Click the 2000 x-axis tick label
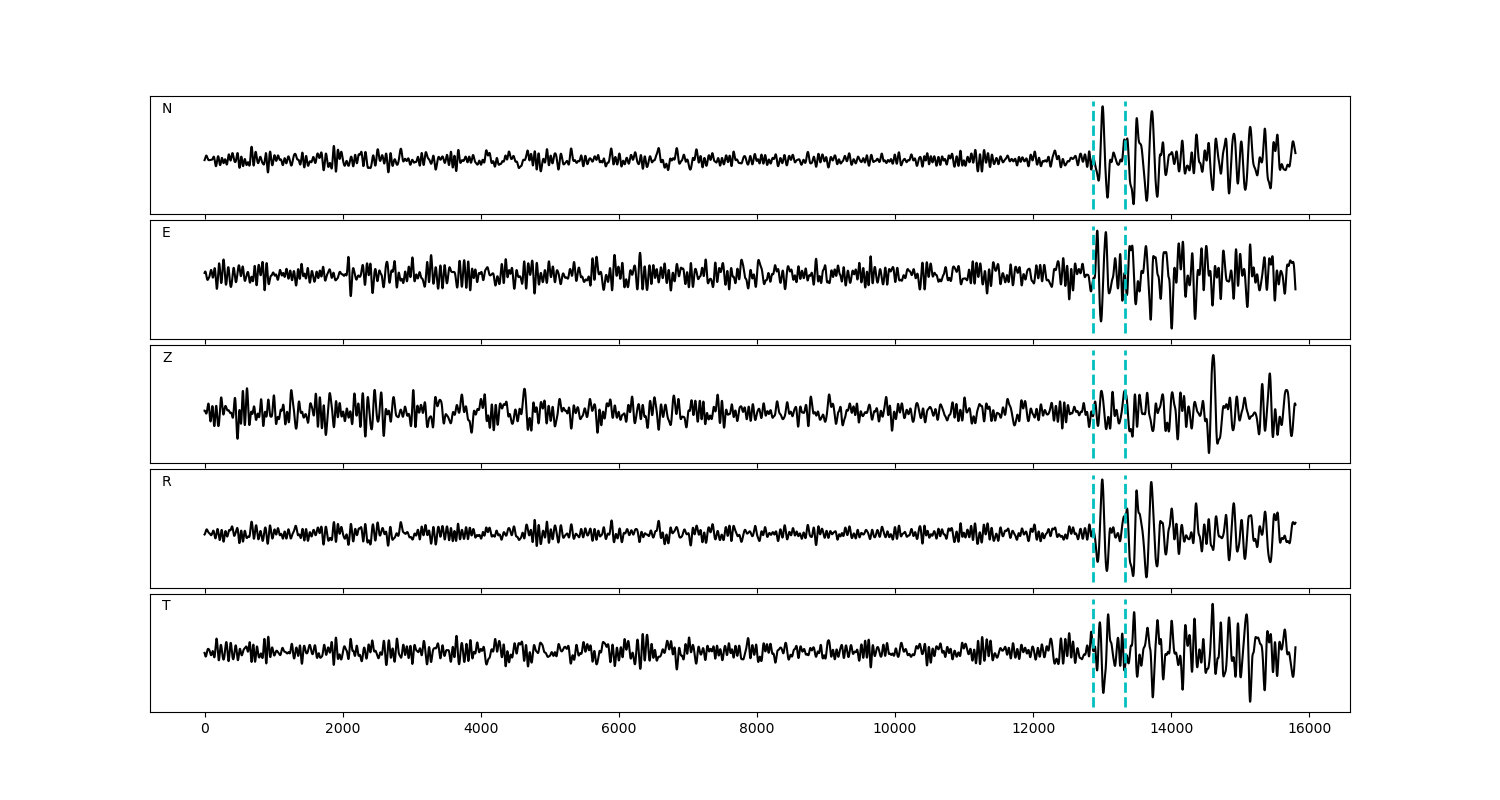Image resolution: width=1500 pixels, height=800 pixels. click(343, 730)
